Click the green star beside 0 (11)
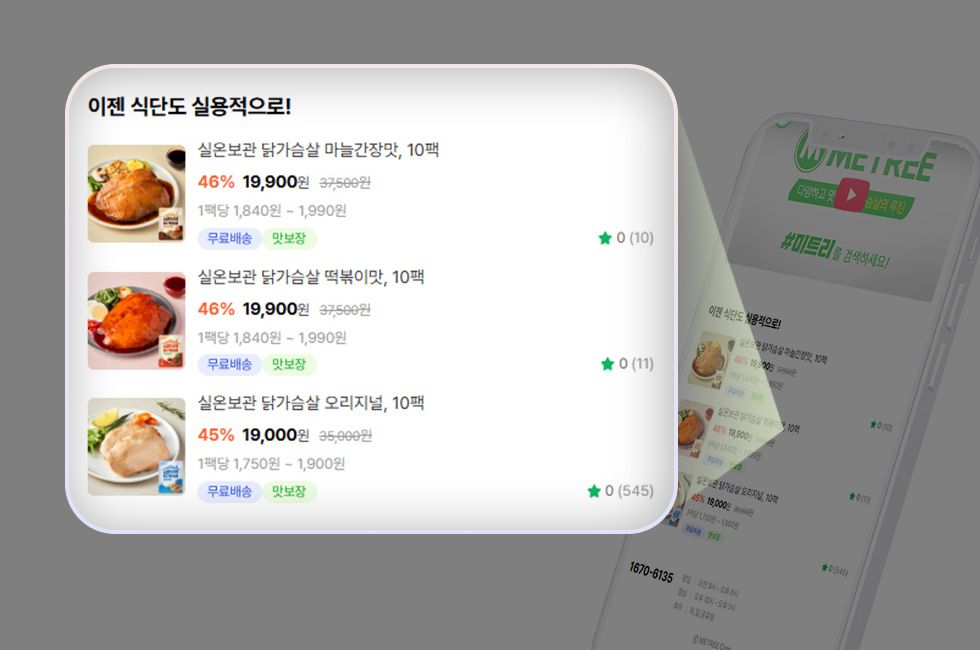Image resolution: width=980 pixels, height=650 pixels. tap(607, 364)
